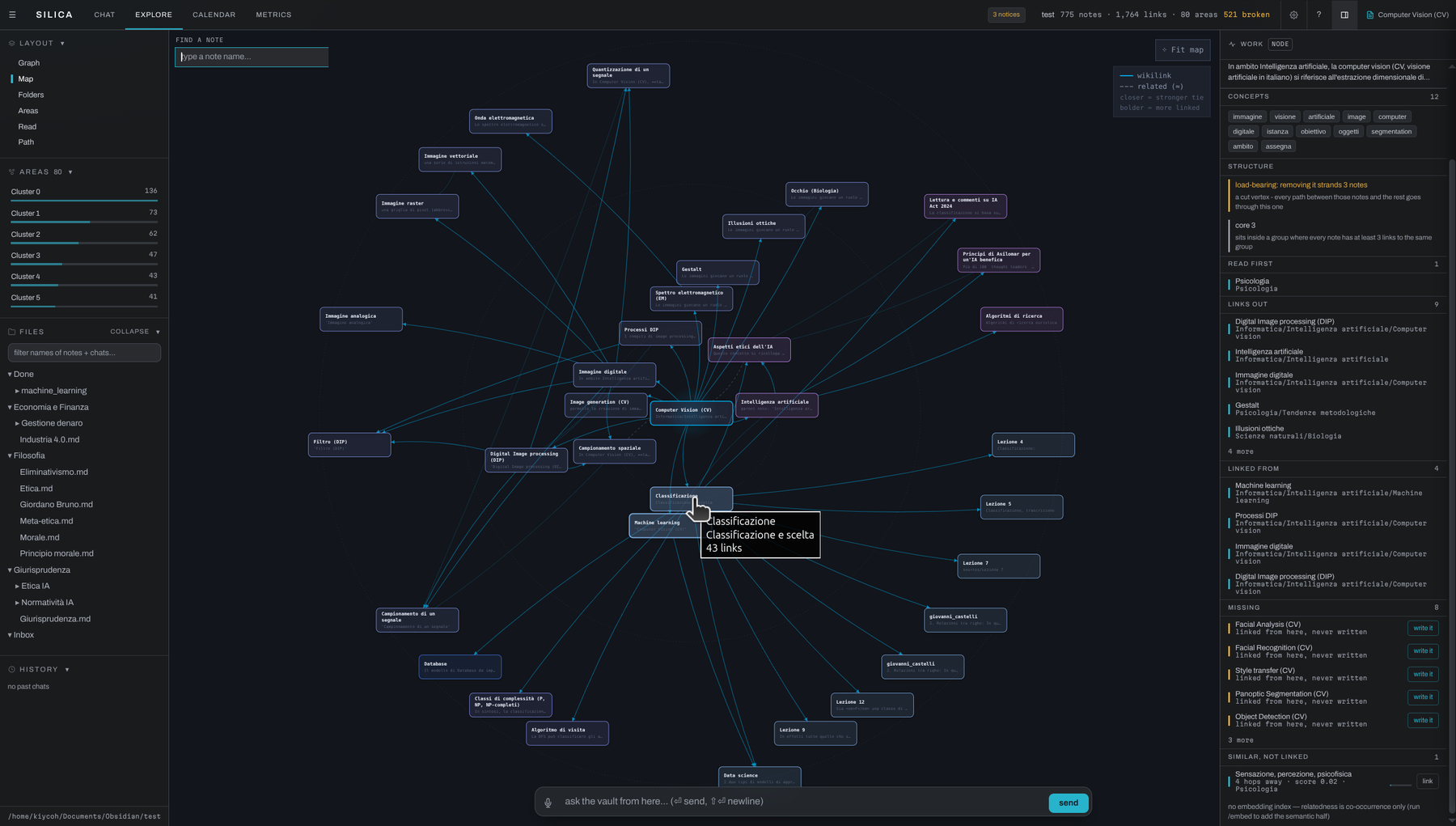Toggle the NODE view in work panel
1456x826 pixels.
pos(1280,44)
